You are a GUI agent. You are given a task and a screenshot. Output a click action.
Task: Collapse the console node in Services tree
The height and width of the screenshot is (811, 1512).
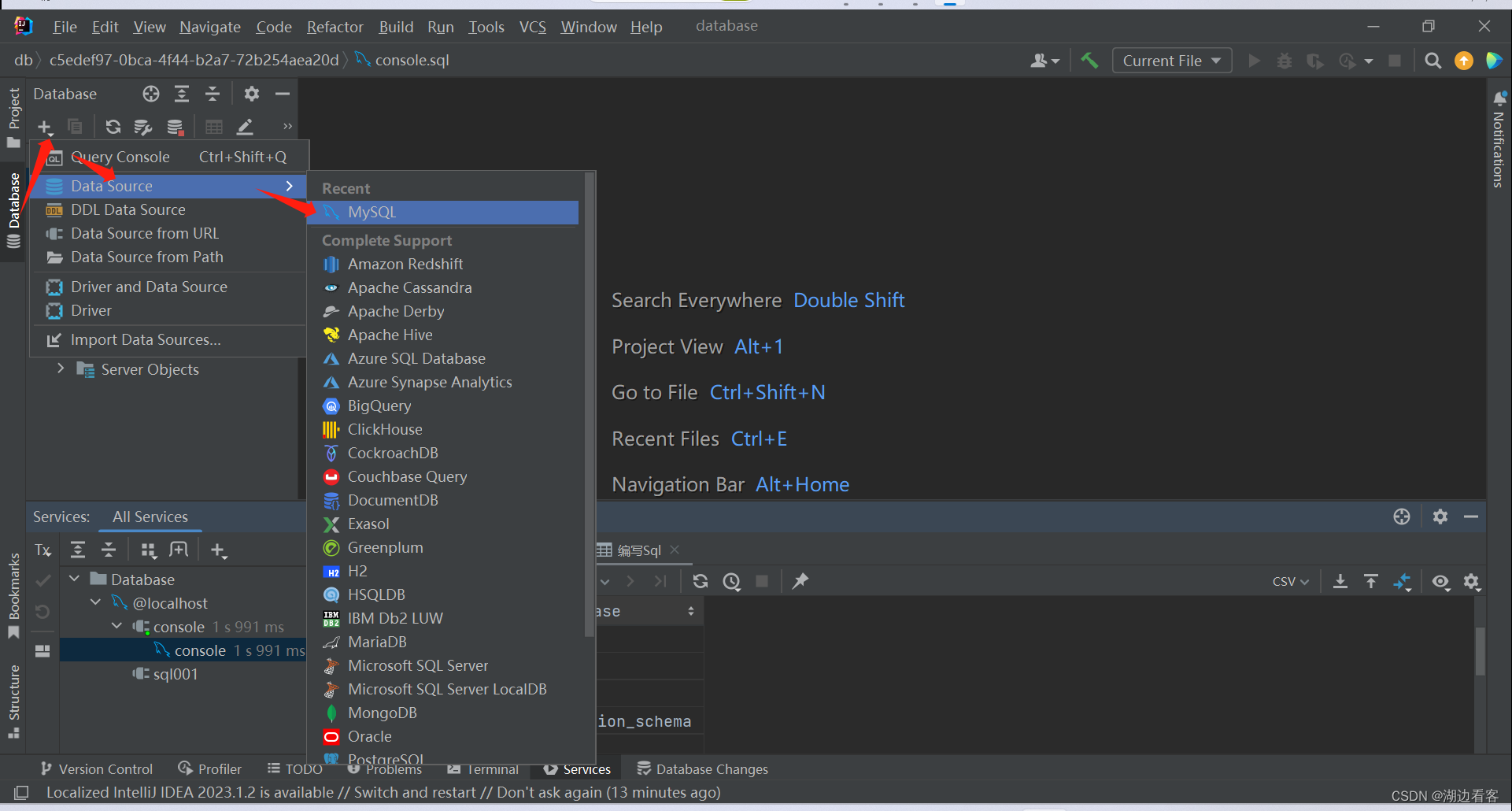[x=117, y=626]
